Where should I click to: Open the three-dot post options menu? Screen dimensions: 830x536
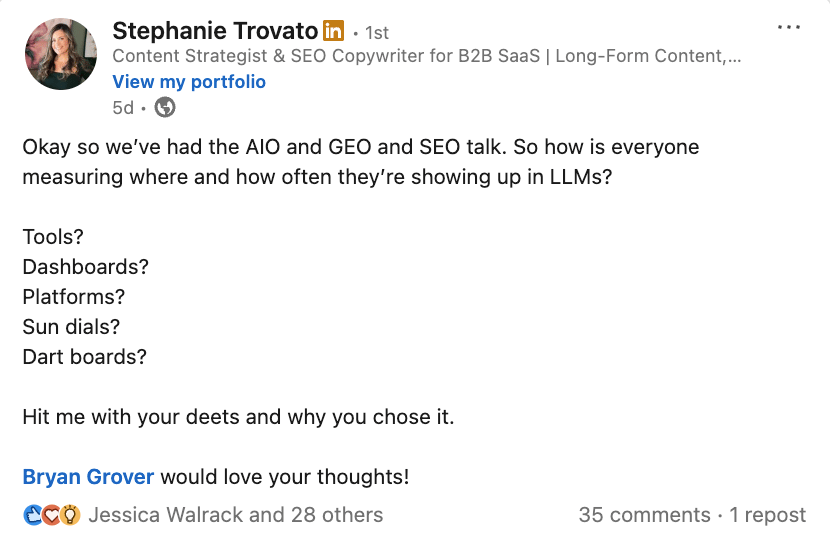788,27
